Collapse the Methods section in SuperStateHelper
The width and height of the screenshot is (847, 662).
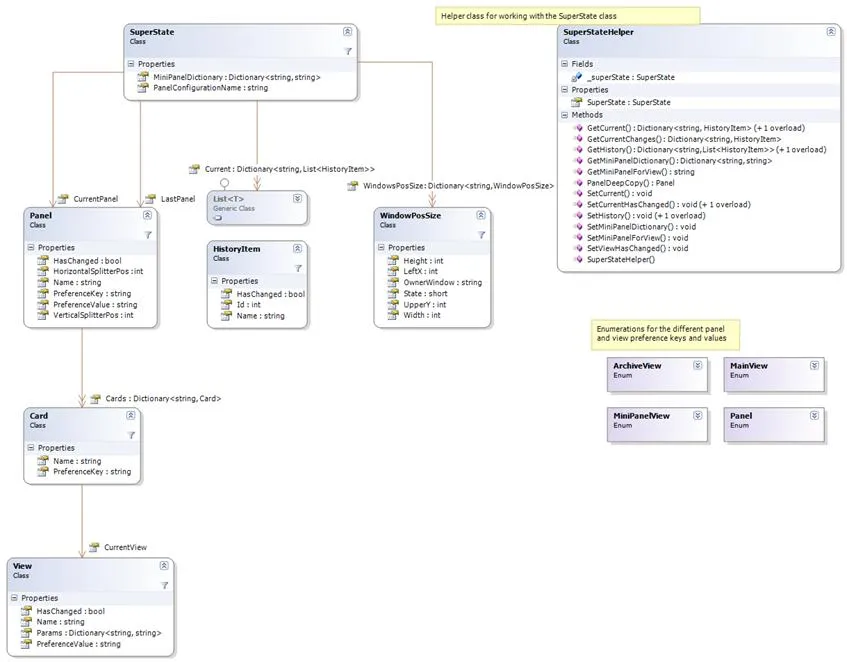point(563,115)
